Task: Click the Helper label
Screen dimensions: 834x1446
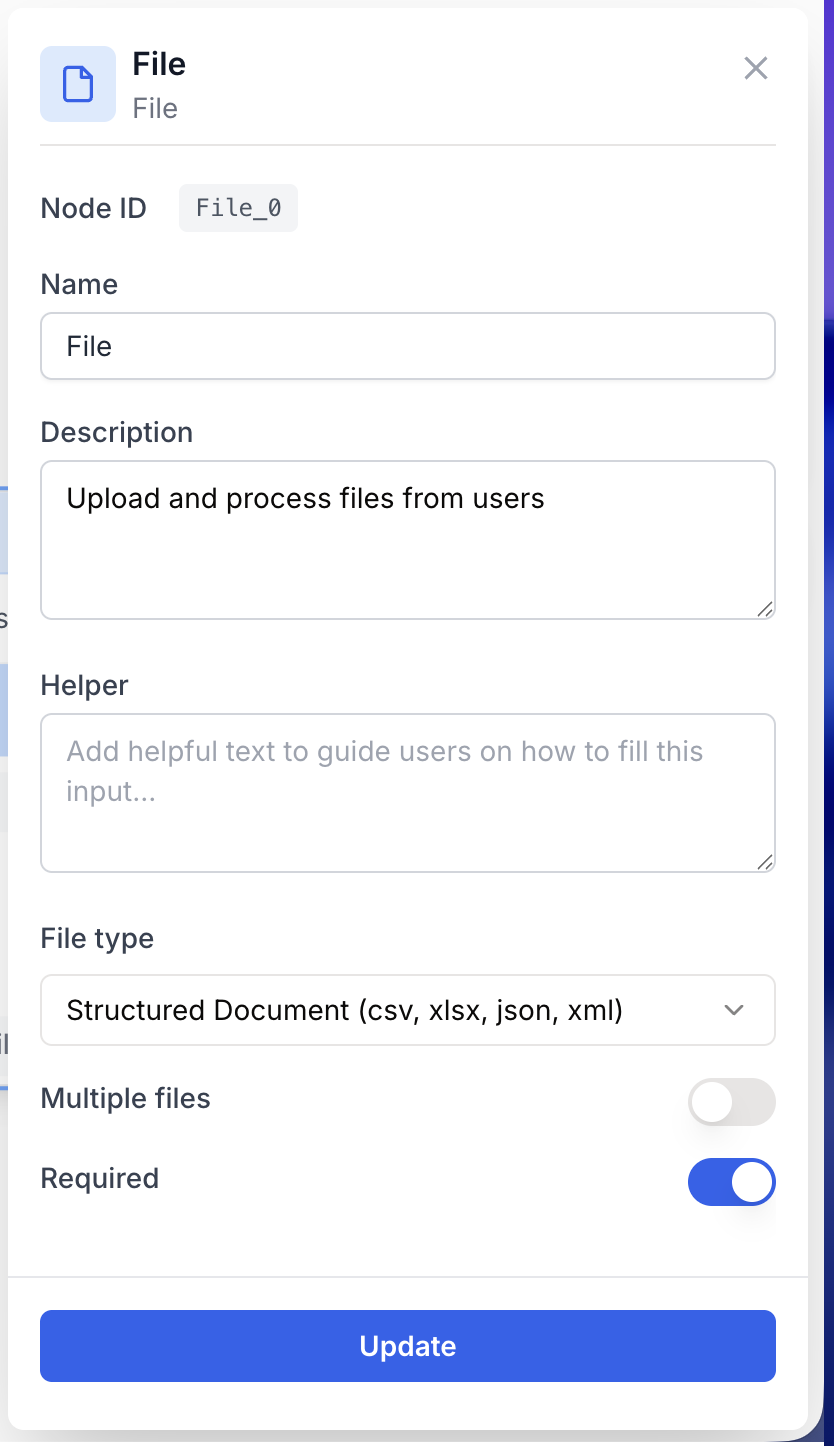Action: [x=85, y=685]
